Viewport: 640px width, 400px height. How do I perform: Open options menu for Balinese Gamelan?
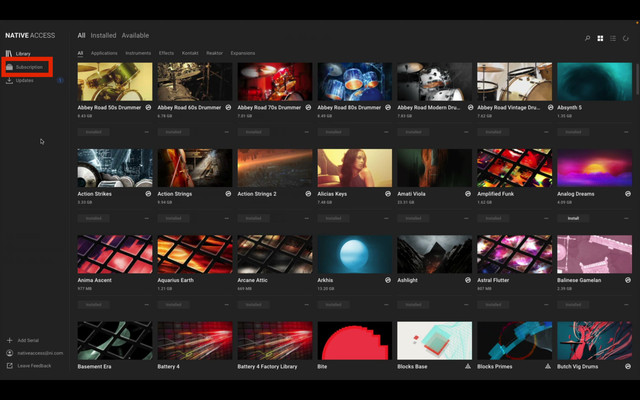pyautogui.click(x=626, y=305)
